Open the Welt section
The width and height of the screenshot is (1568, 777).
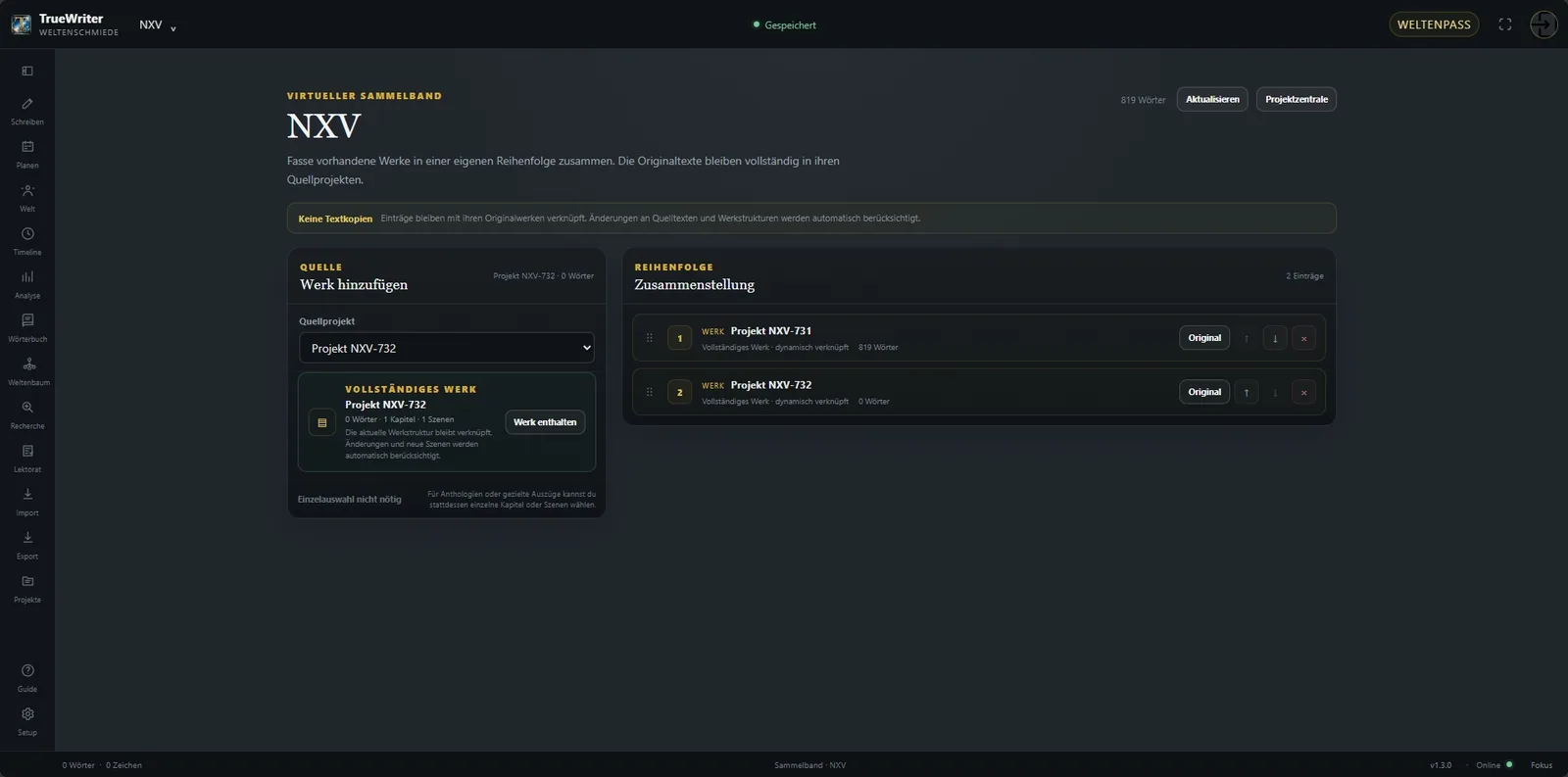tap(27, 197)
